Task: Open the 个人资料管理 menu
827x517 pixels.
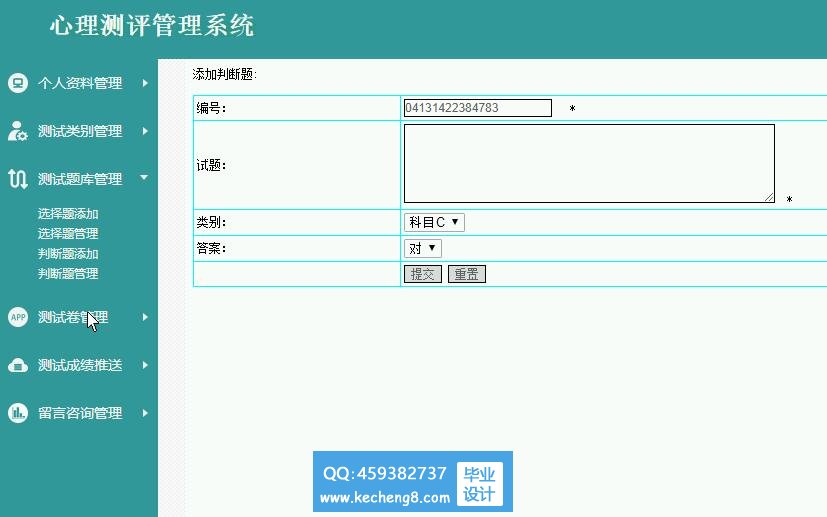Action: coord(80,83)
